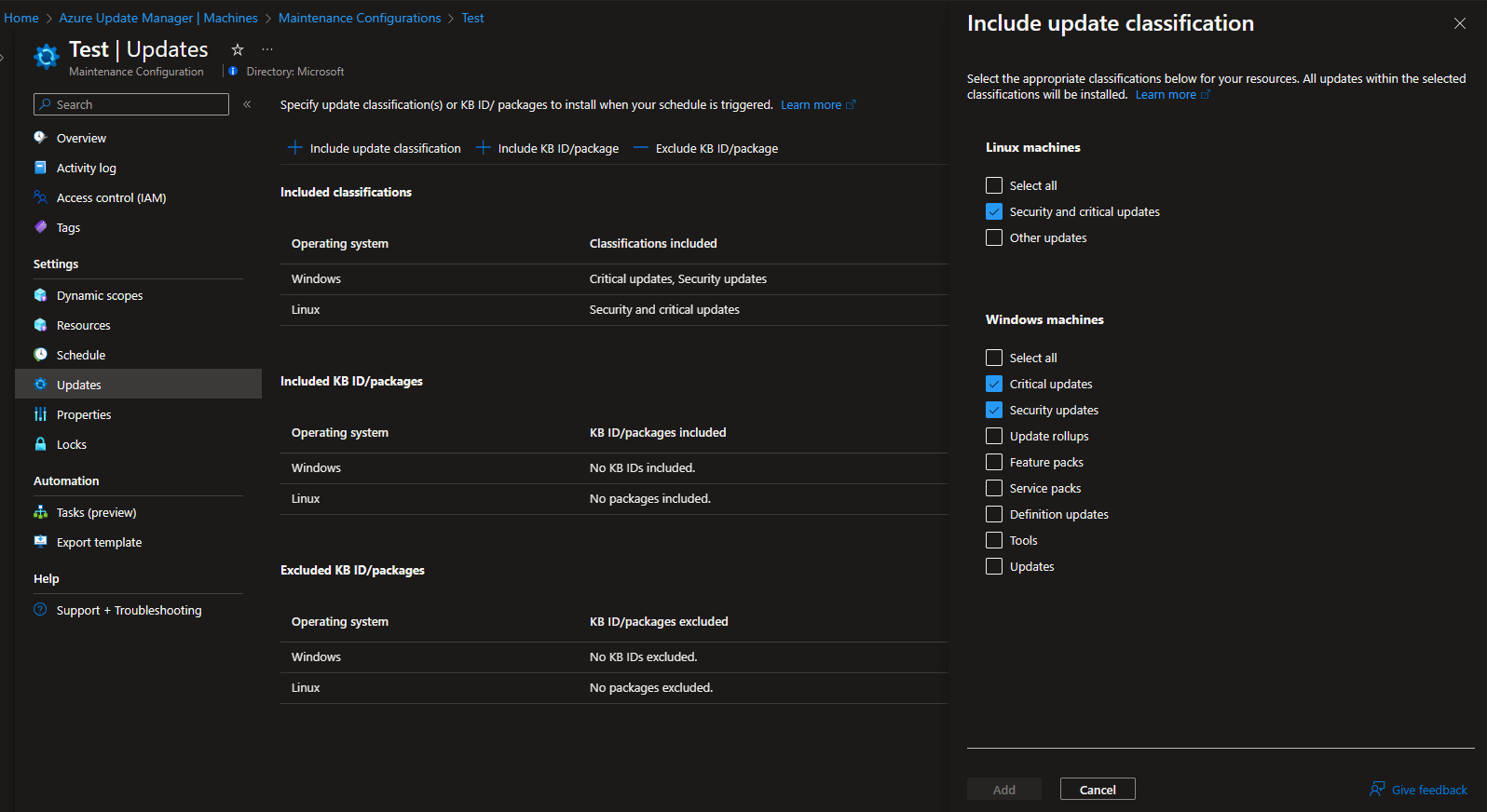
Task: Click the Updates gear icon in sidebar
Action: (x=40, y=385)
